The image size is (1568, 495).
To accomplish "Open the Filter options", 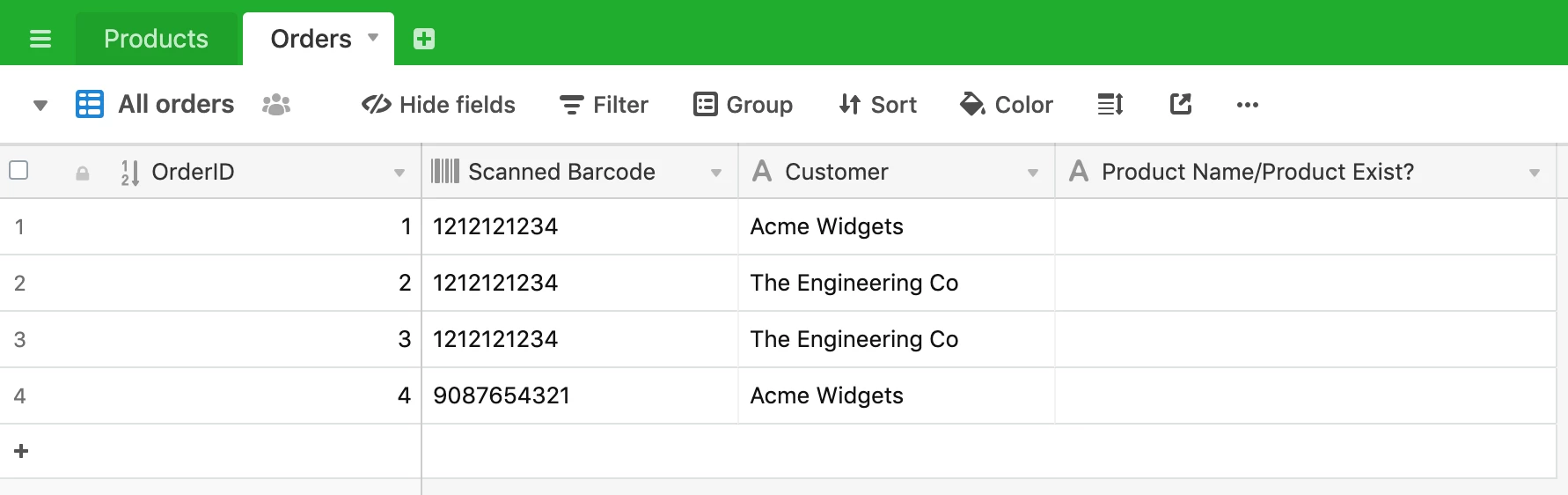I will click(x=604, y=105).
